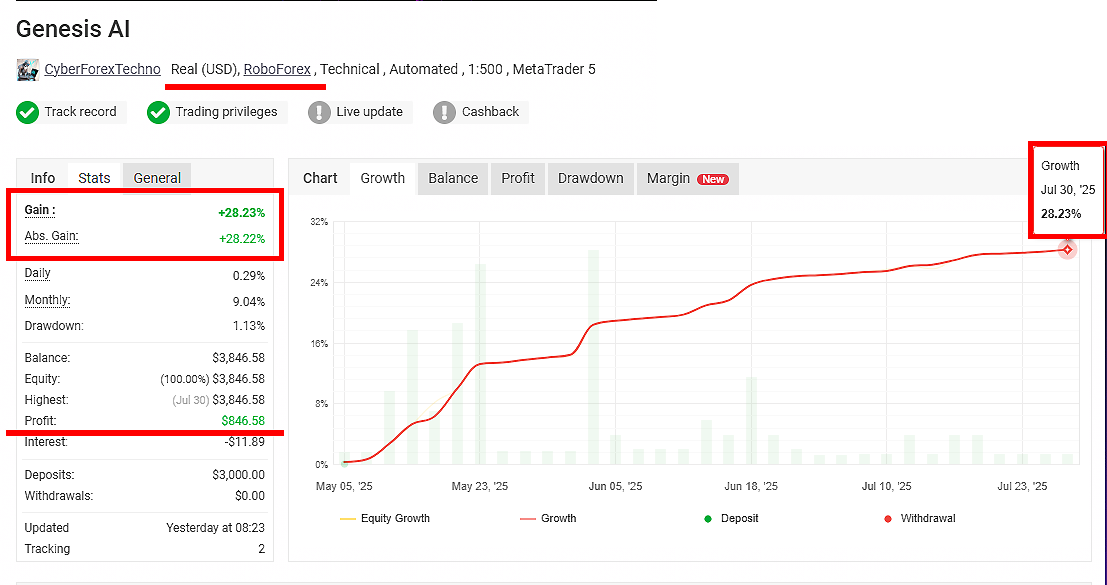Screen dimensions: 1107x585
Task: Switch to the Stats tab
Action: point(95,178)
